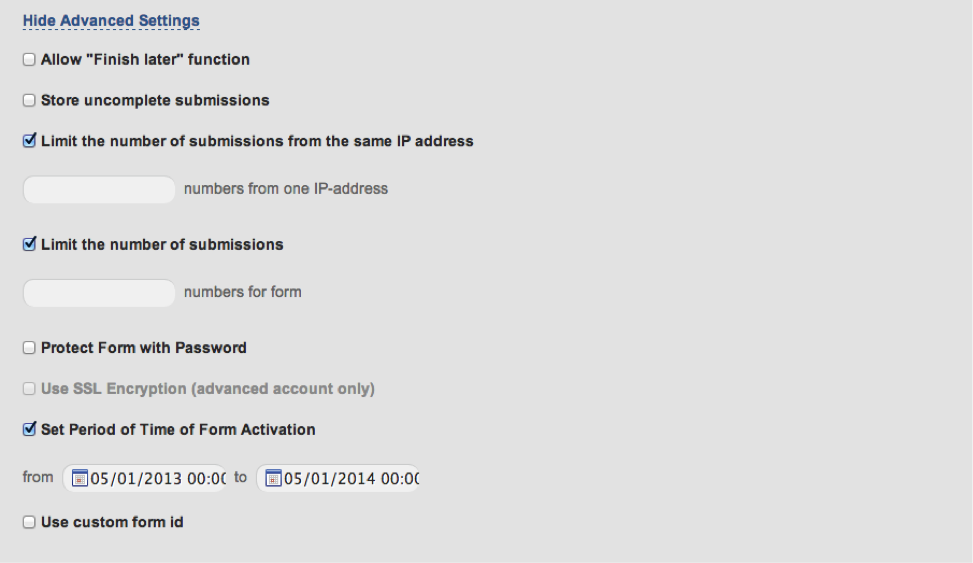Click the "from" label before start date
Image resolution: width=973 pixels, height=563 pixels.
click(38, 477)
